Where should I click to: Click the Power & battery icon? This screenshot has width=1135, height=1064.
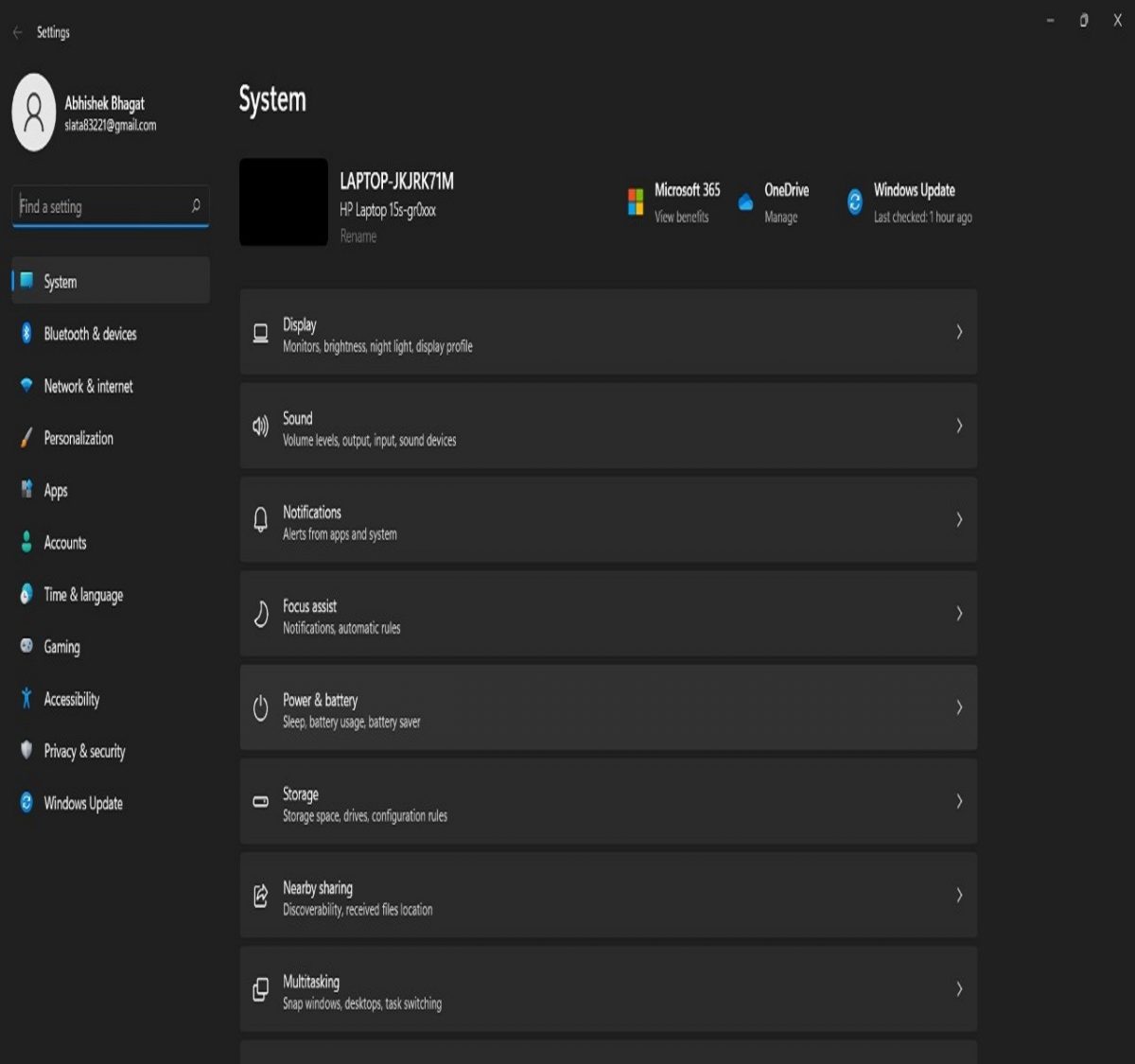[x=261, y=706]
